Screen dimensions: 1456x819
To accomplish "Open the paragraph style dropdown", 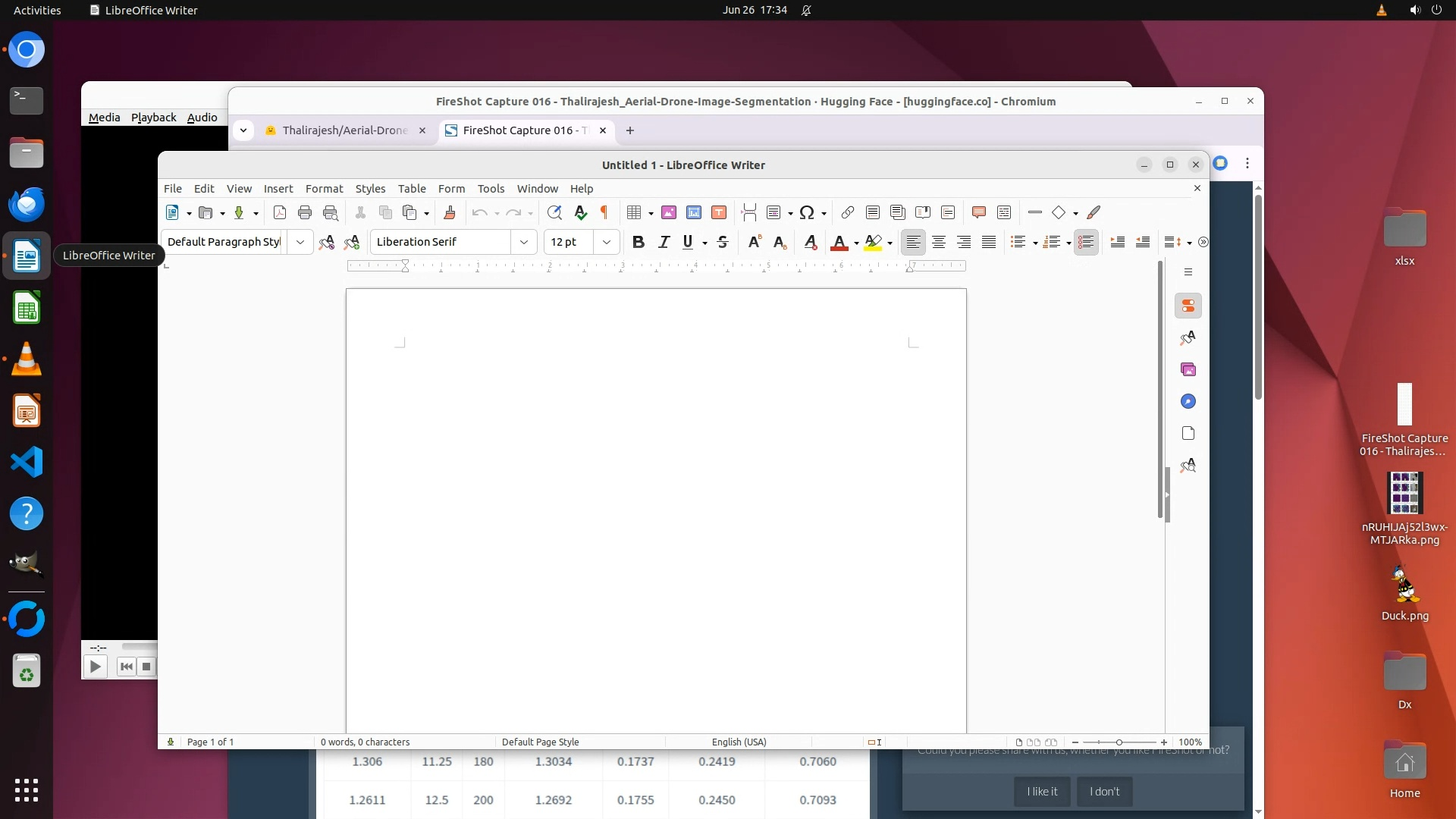I will 300,242.
